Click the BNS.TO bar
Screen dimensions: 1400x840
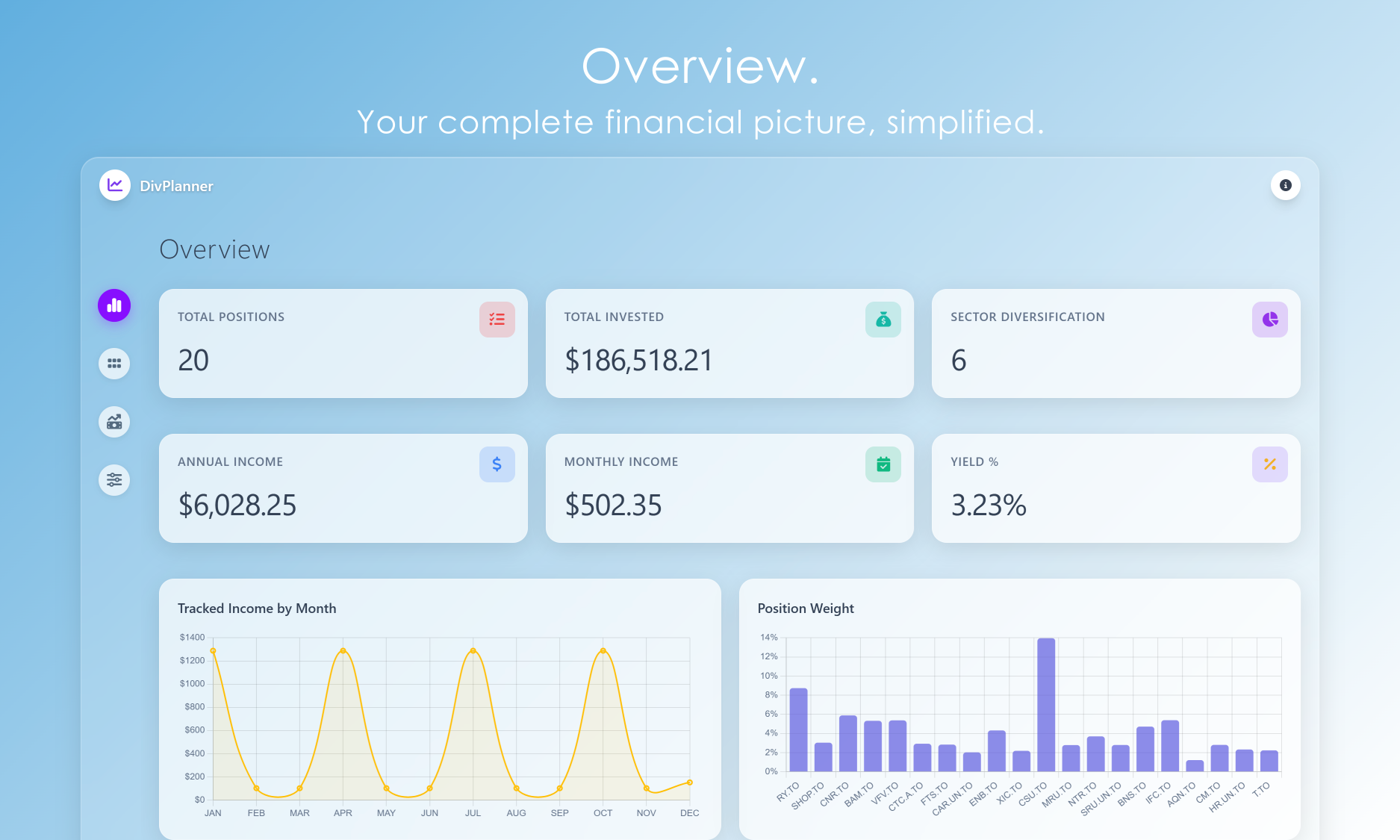[1145, 749]
